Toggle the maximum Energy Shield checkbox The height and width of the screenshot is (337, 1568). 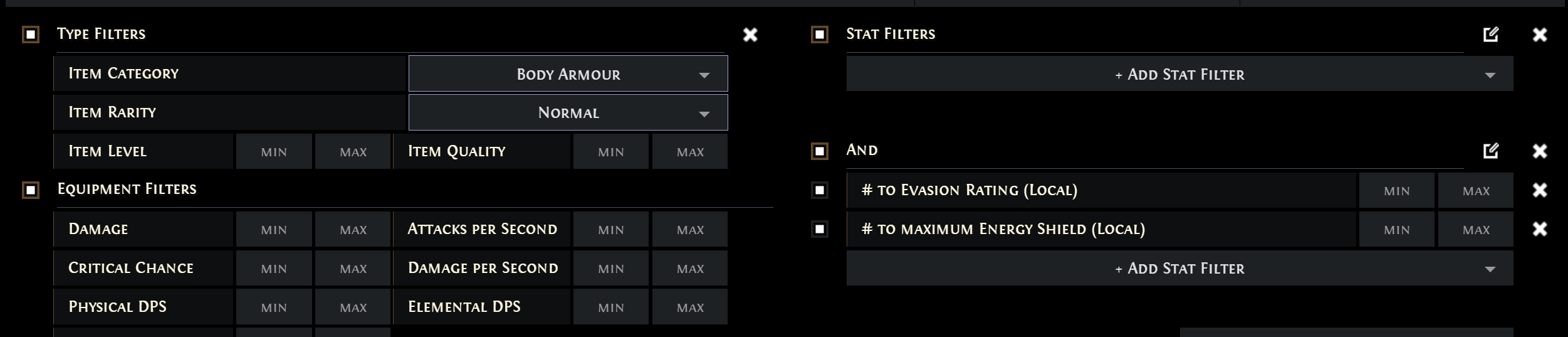tap(820, 229)
